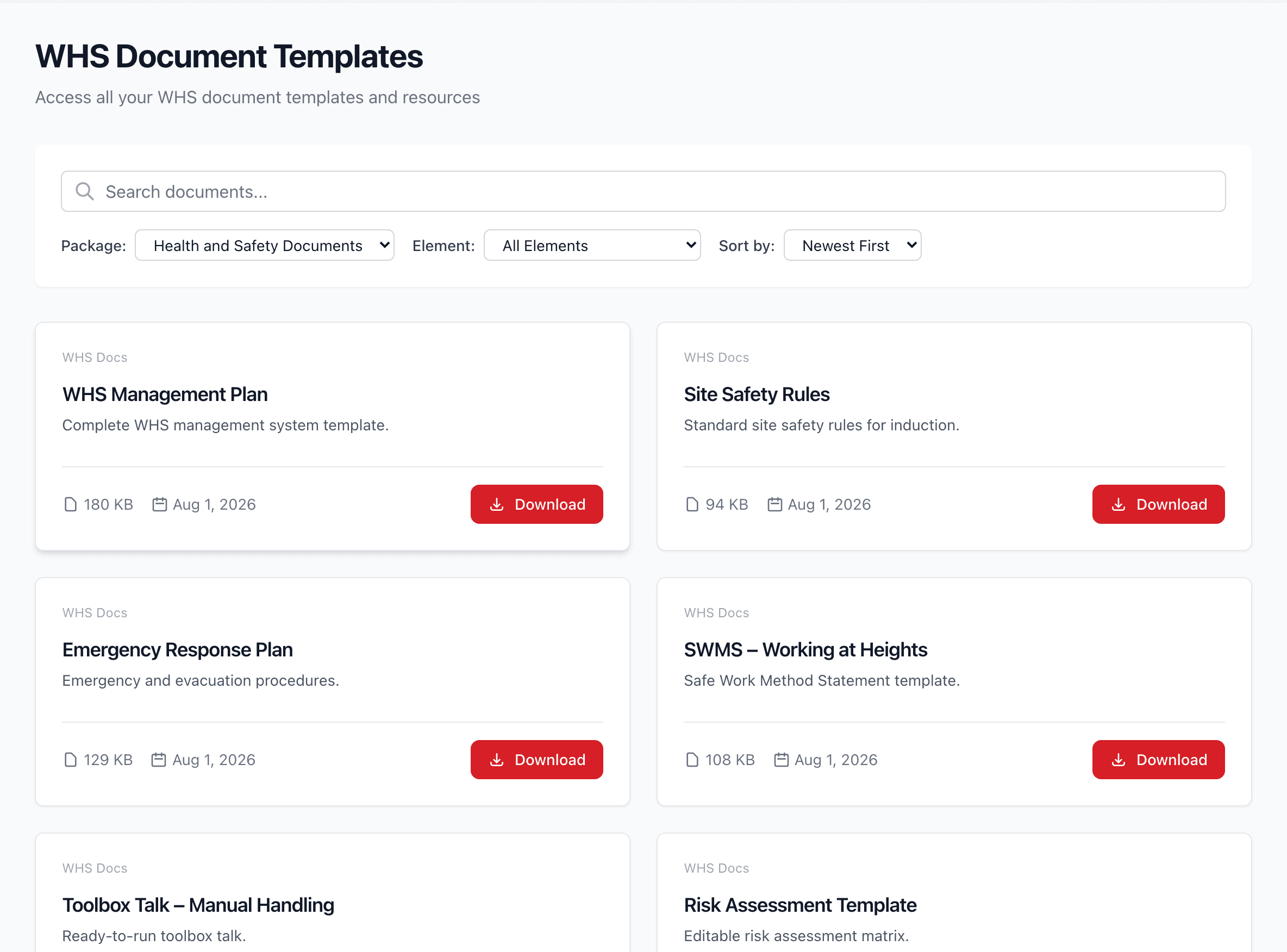1287x952 pixels.
Task: Download the Site Safety Rules document
Action: 1158,504
